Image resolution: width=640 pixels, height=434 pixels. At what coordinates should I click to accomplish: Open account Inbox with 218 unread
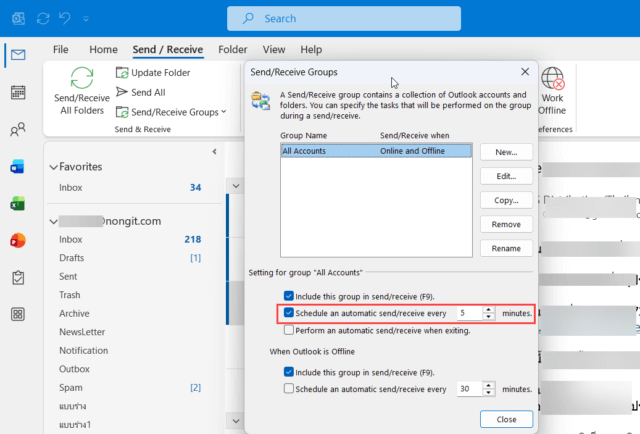[x=130, y=239]
